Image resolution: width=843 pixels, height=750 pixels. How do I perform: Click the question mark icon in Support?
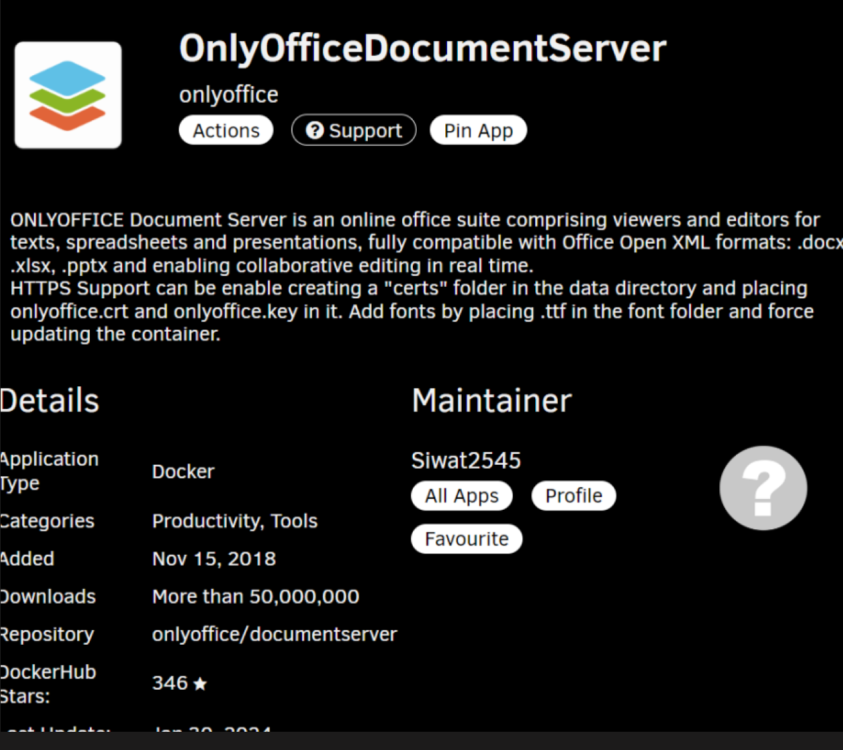click(x=315, y=130)
